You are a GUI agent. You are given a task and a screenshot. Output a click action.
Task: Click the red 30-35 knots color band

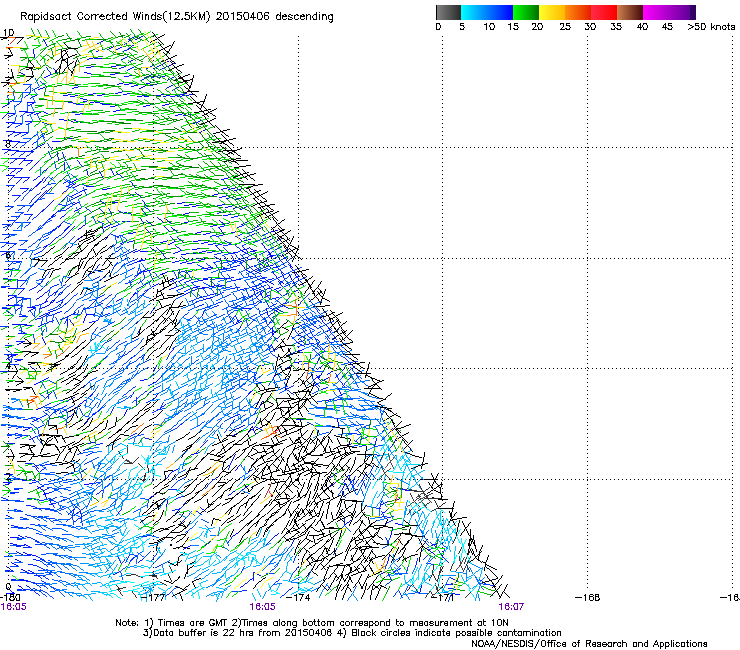click(604, 12)
